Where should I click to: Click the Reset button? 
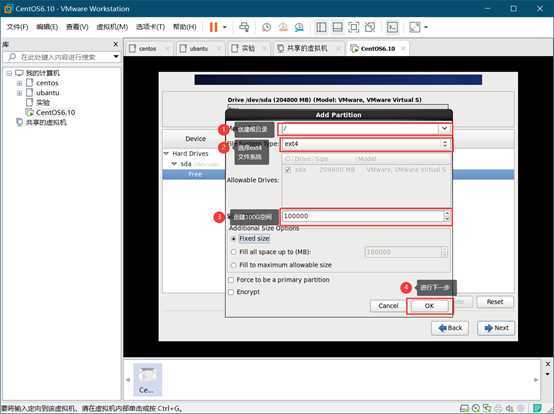[x=495, y=302]
